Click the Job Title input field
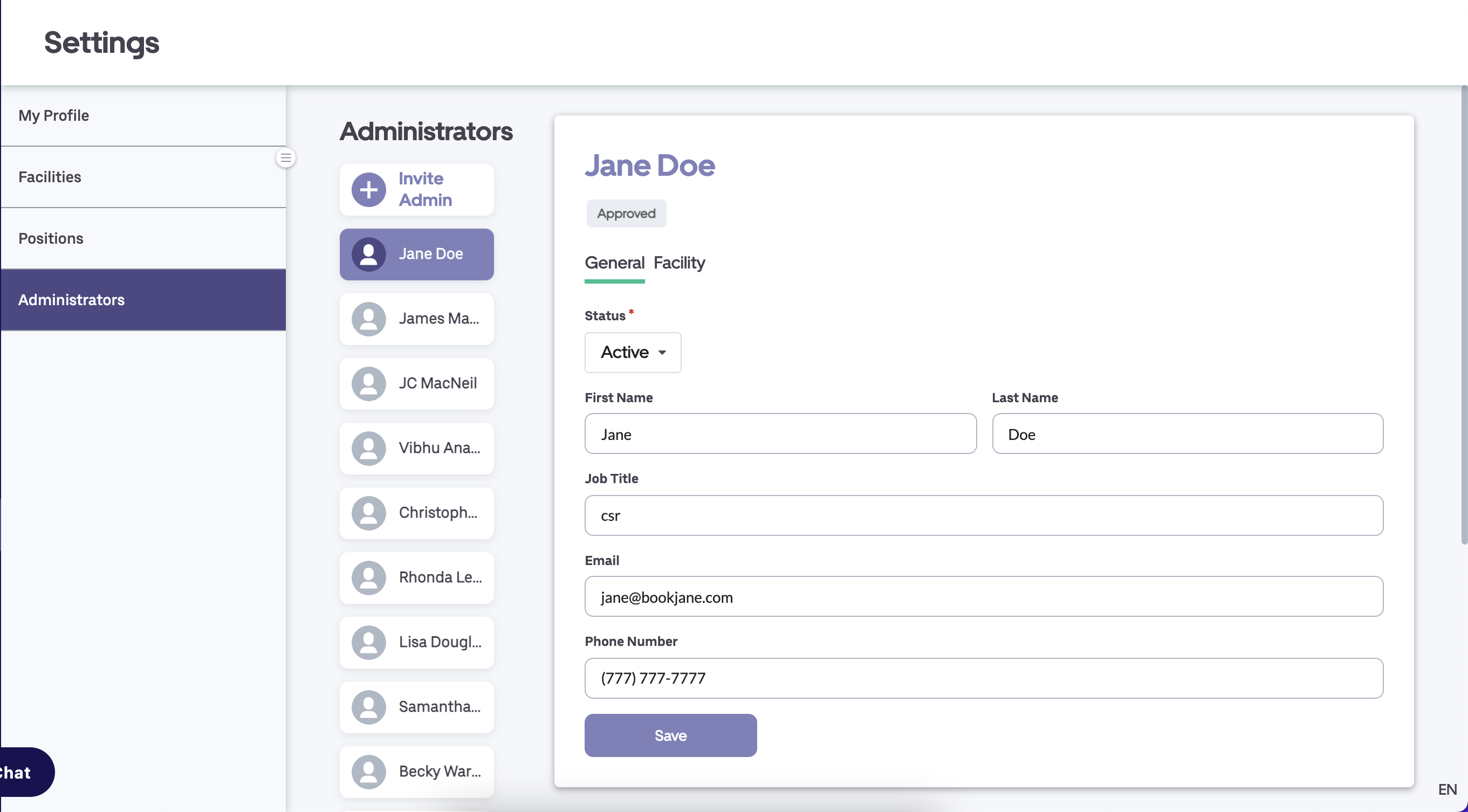 983,515
